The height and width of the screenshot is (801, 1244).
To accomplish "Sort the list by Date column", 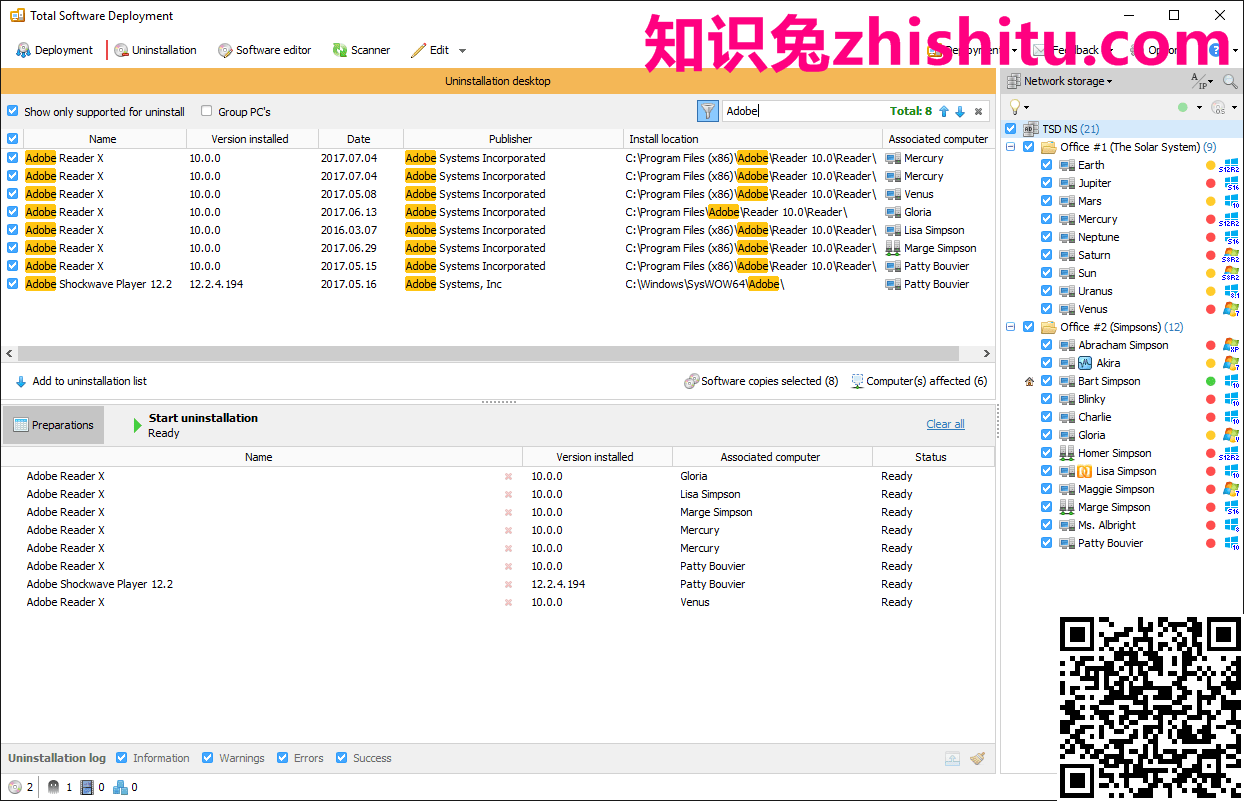I will pos(359,139).
